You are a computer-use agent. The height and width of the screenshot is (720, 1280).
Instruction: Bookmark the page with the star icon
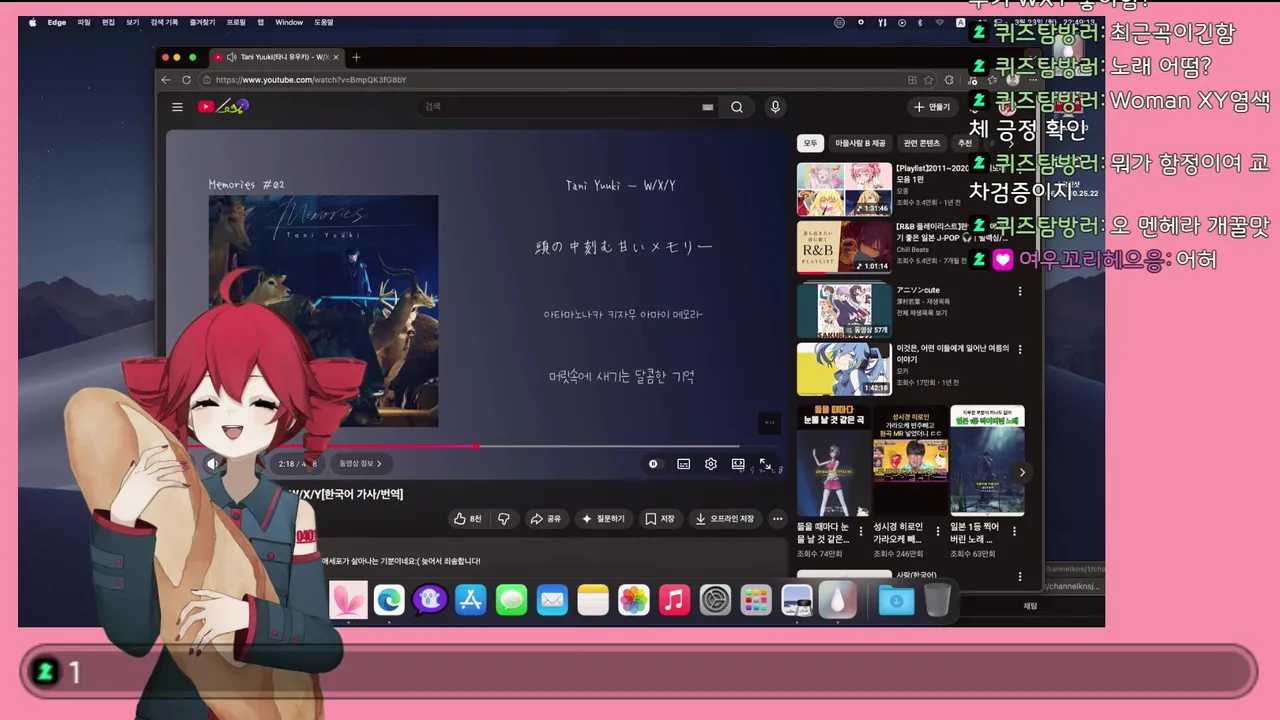pos(928,80)
